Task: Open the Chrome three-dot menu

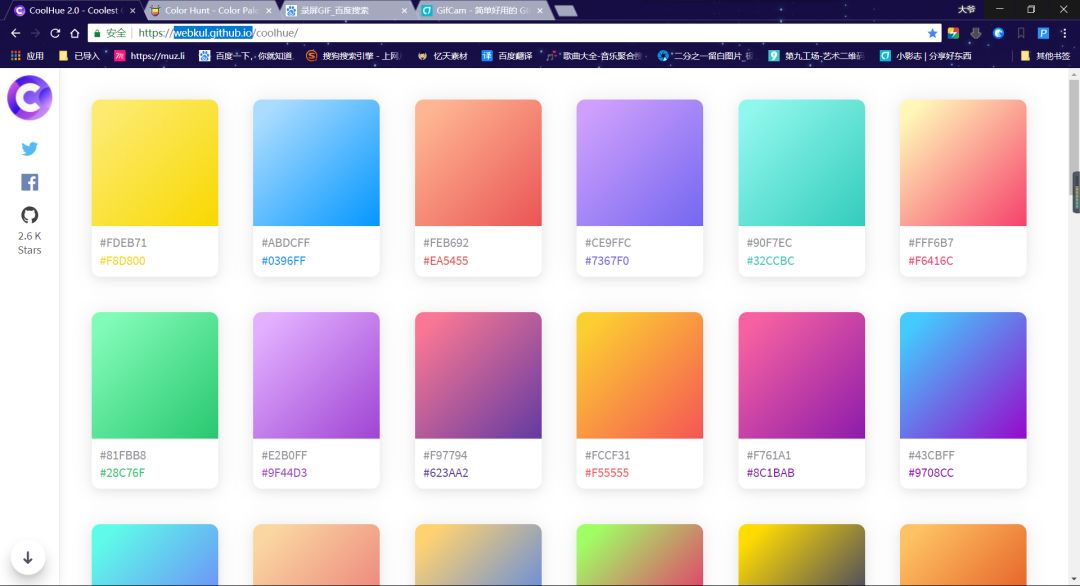Action: pos(1064,33)
